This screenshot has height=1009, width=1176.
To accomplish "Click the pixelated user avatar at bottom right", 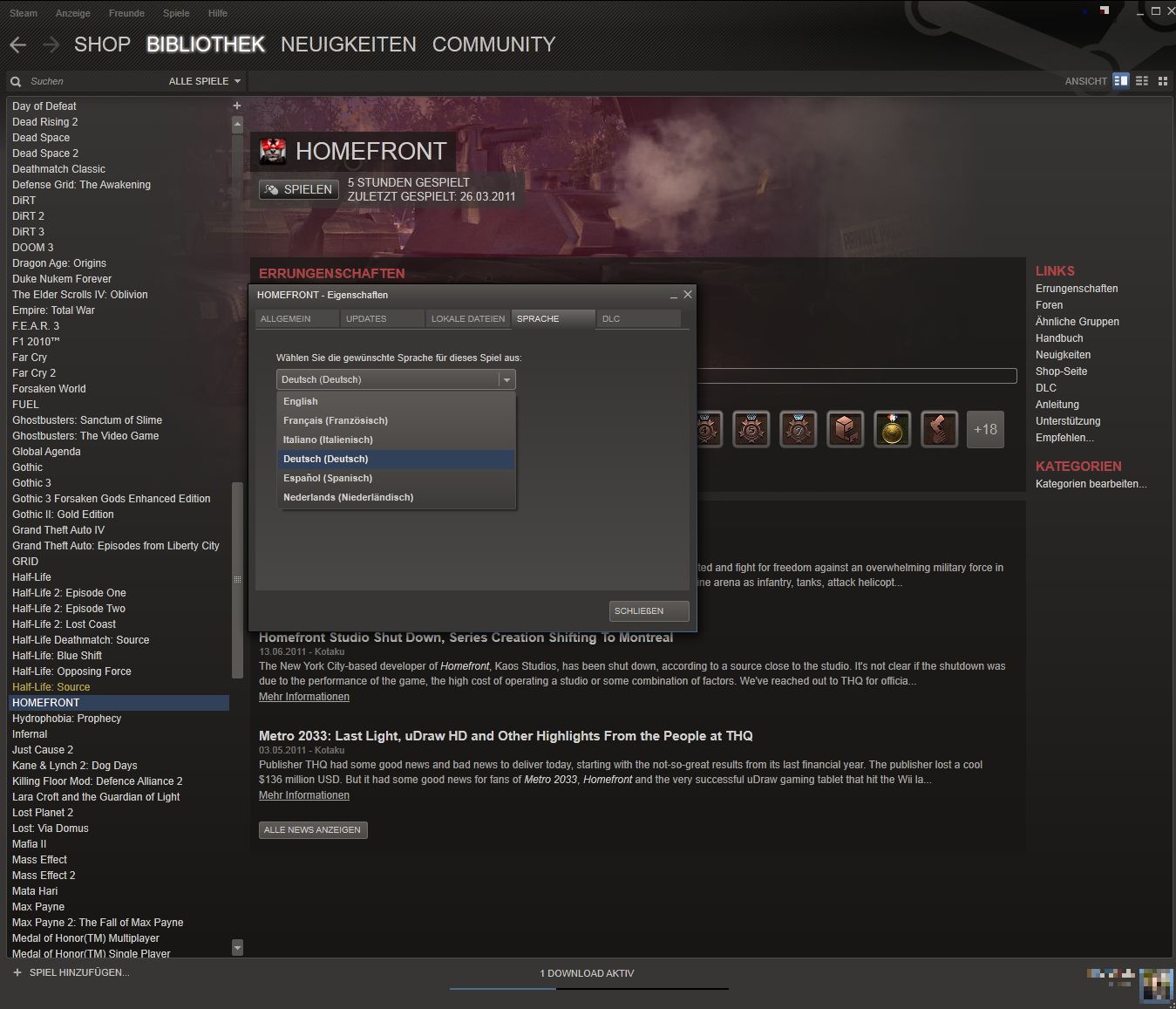I will tap(1157, 984).
